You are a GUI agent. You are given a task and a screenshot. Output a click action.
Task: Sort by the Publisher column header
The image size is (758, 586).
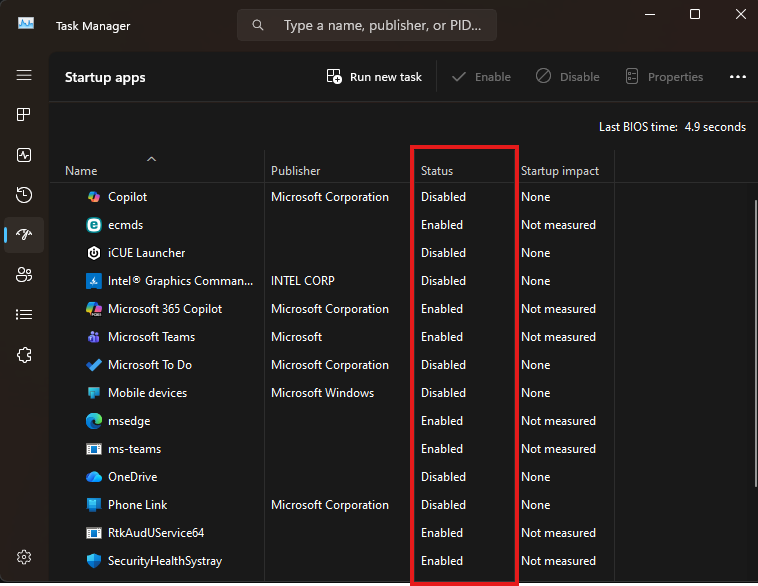[x=295, y=171]
